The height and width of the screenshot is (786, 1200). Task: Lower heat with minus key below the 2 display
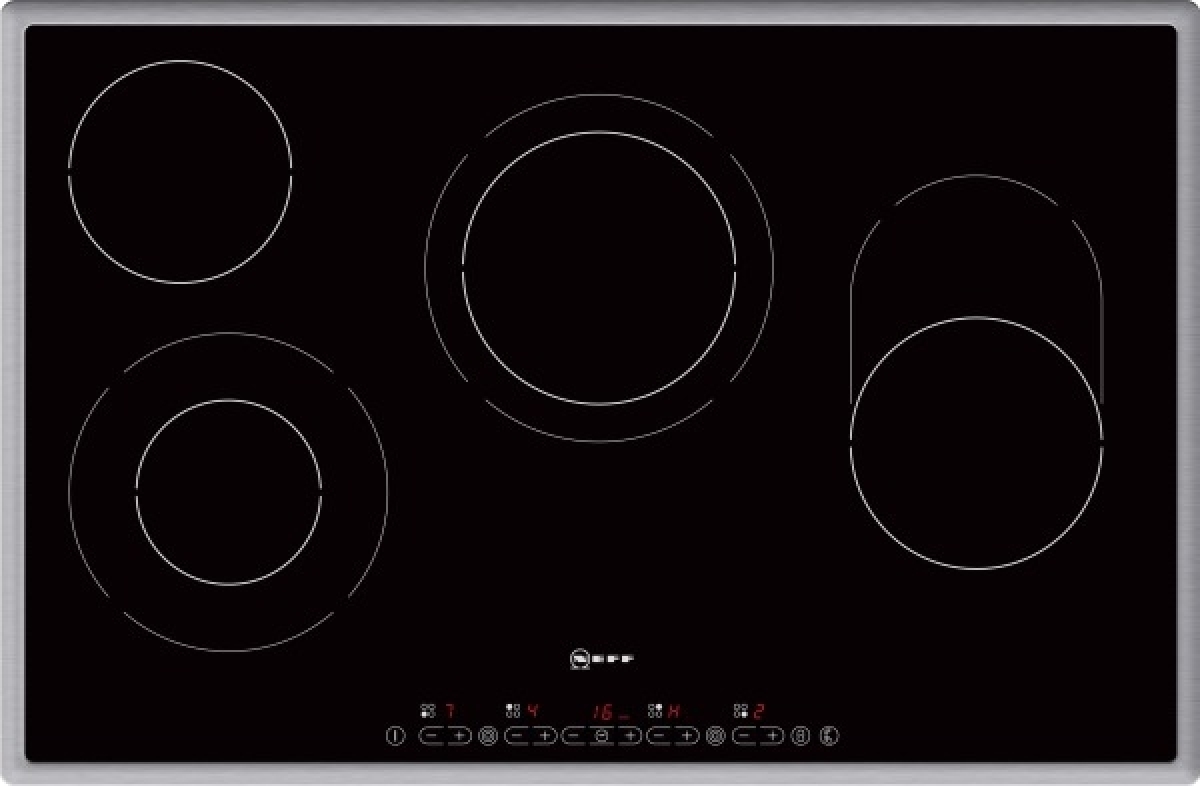(x=744, y=736)
